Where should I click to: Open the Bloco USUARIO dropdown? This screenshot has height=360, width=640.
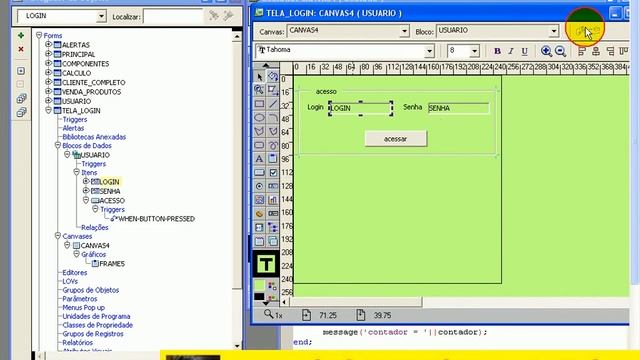(x=553, y=31)
